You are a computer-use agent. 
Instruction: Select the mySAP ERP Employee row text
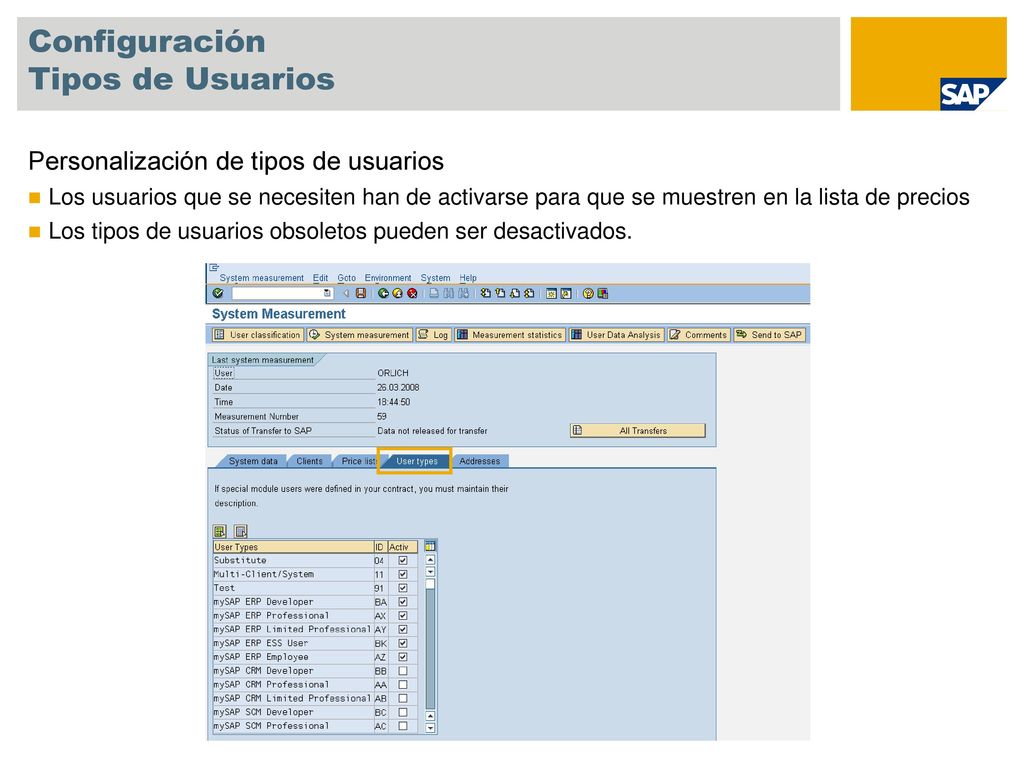261,657
